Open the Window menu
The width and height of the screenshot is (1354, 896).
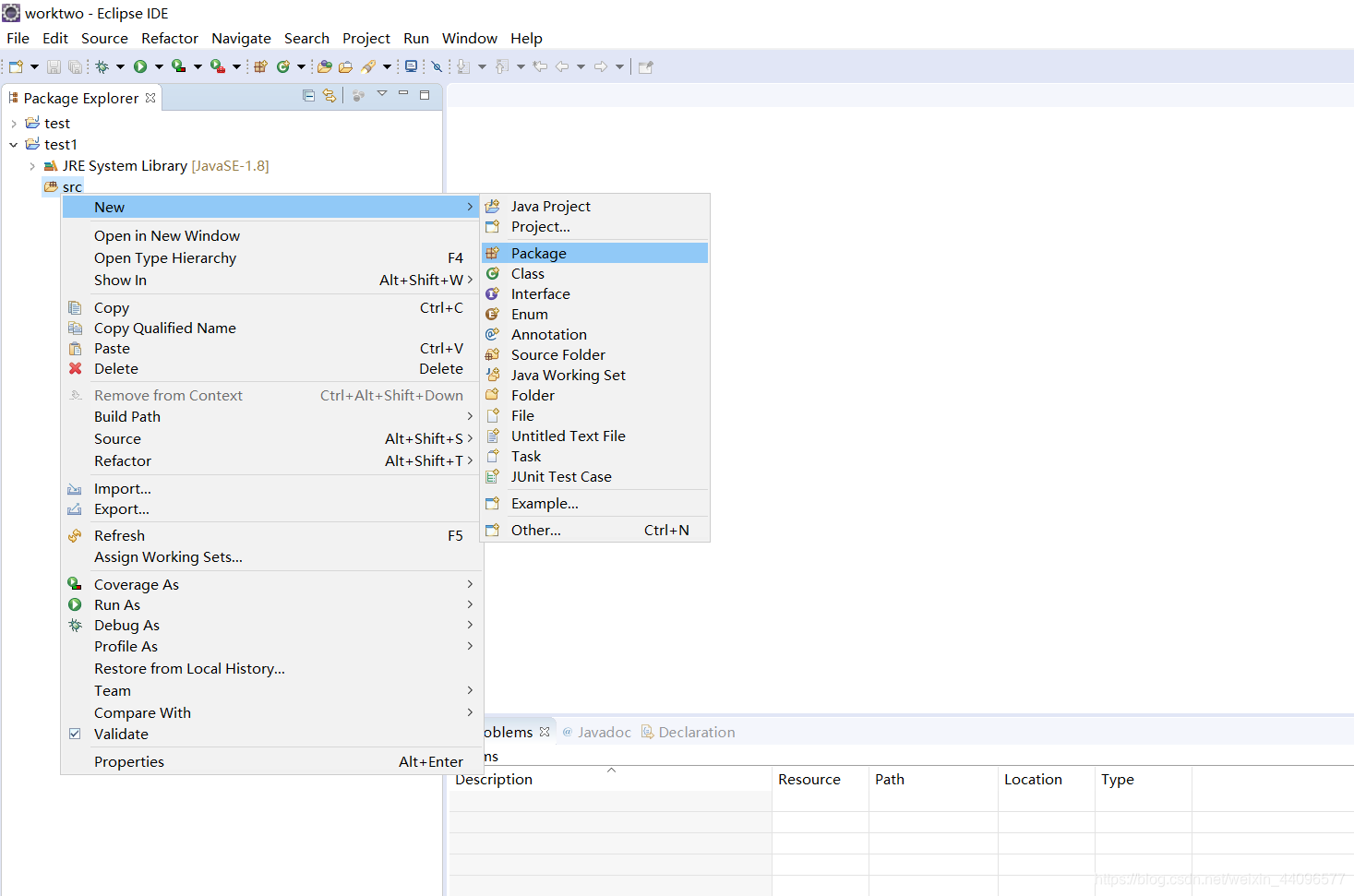tap(470, 39)
